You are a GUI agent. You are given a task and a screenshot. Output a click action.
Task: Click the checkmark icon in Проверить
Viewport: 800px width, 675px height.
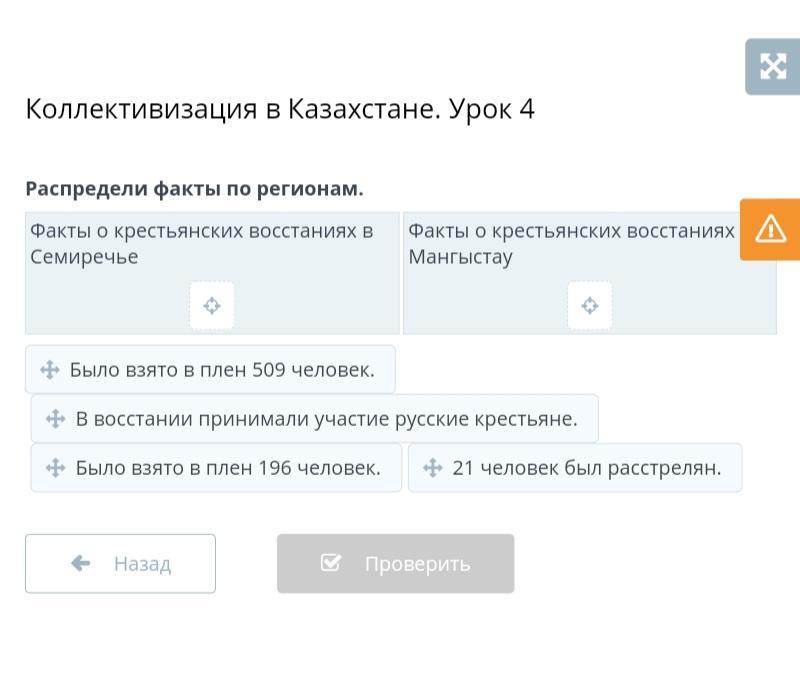[331, 564]
